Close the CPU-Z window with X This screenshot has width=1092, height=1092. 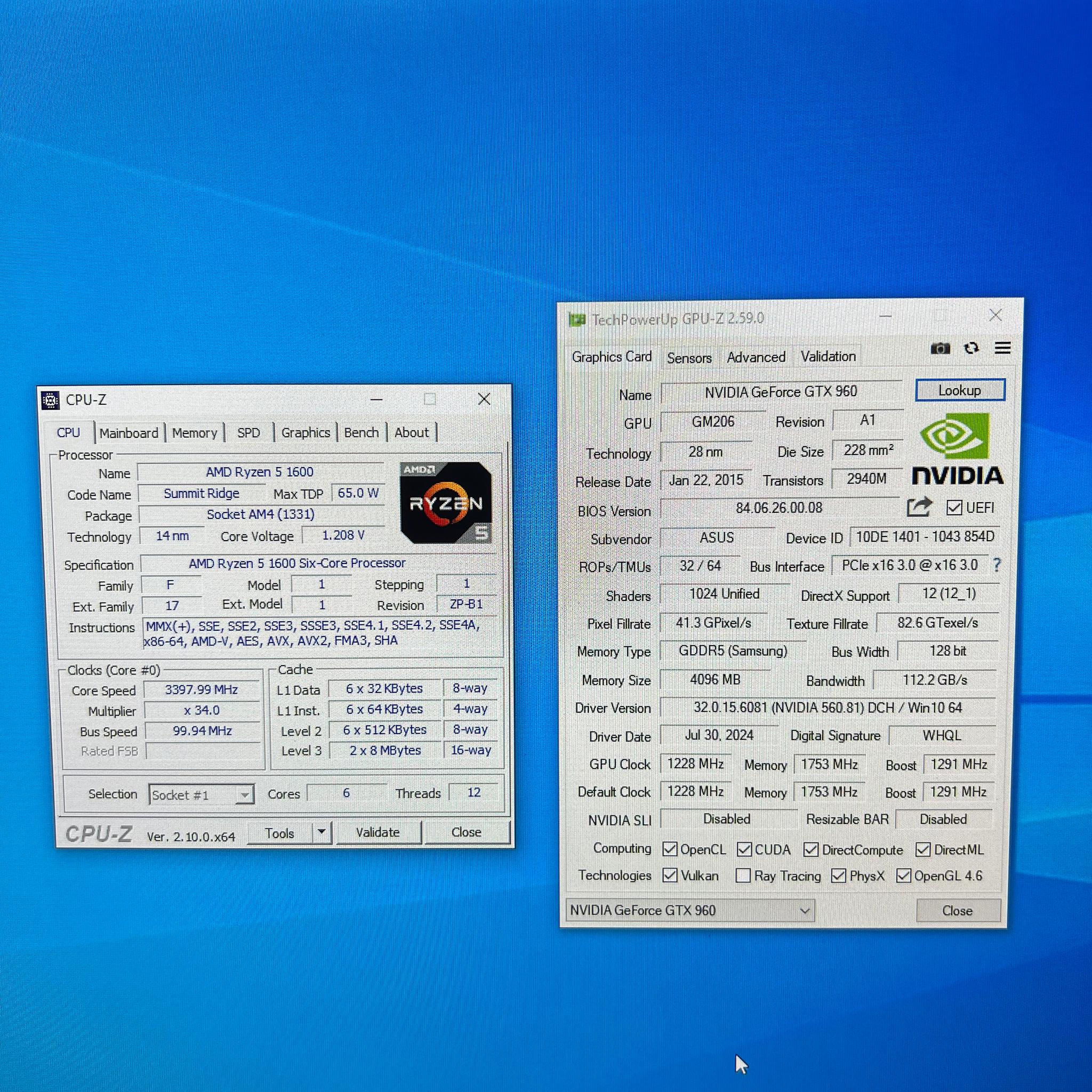tap(484, 399)
